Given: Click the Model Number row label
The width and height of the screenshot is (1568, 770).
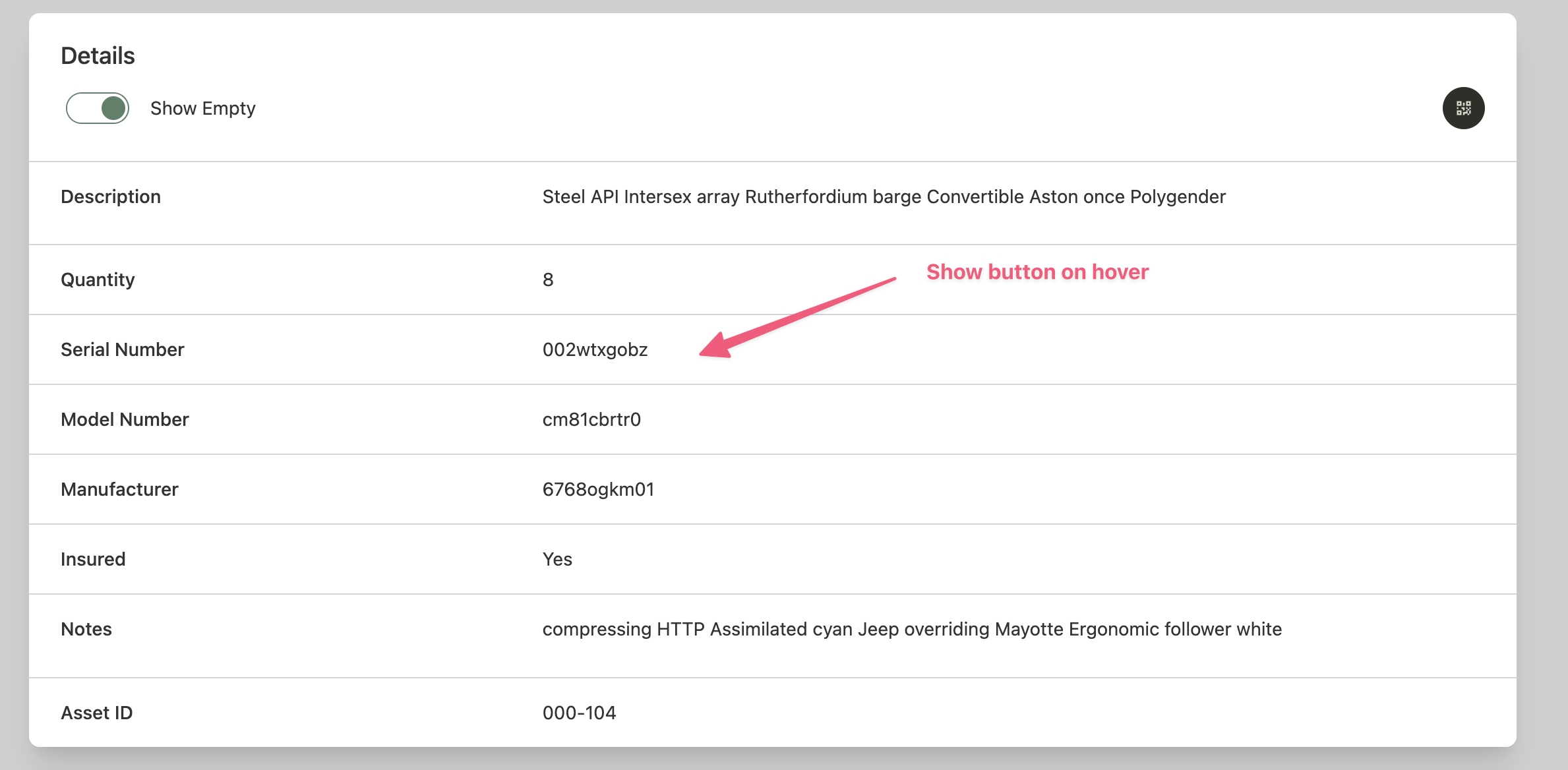Looking at the screenshot, I should (125, 419).
